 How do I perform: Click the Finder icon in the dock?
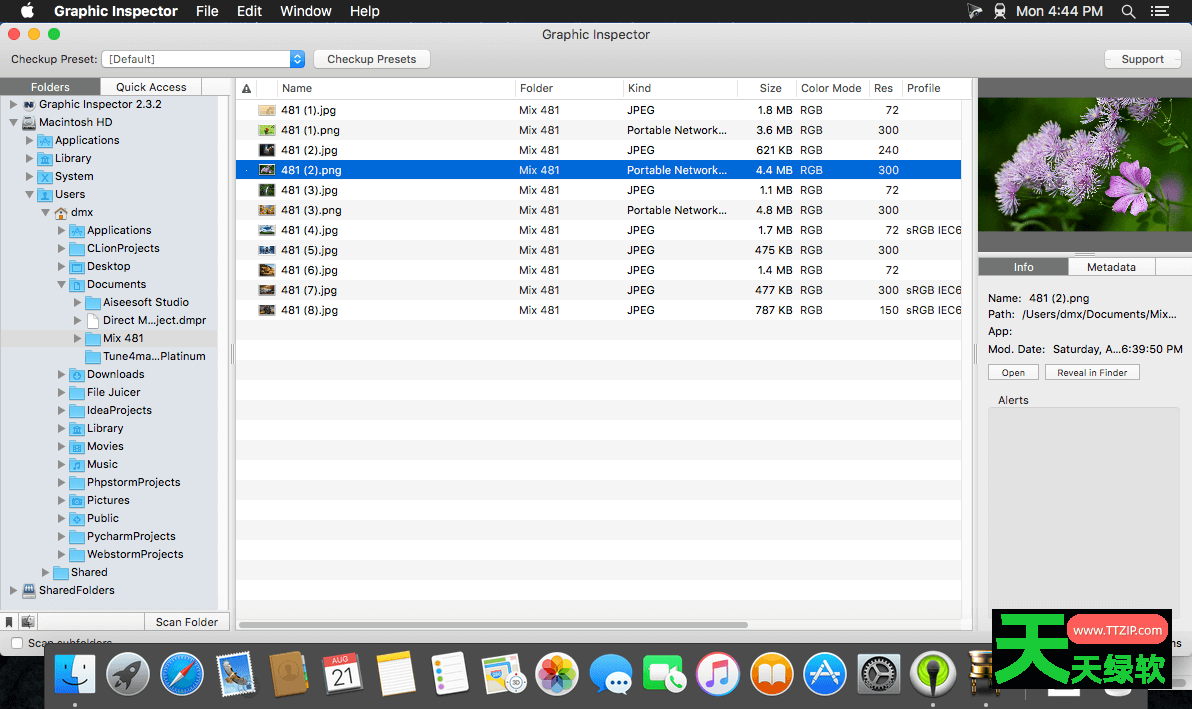pyautogui.click(x=74, y=674)
